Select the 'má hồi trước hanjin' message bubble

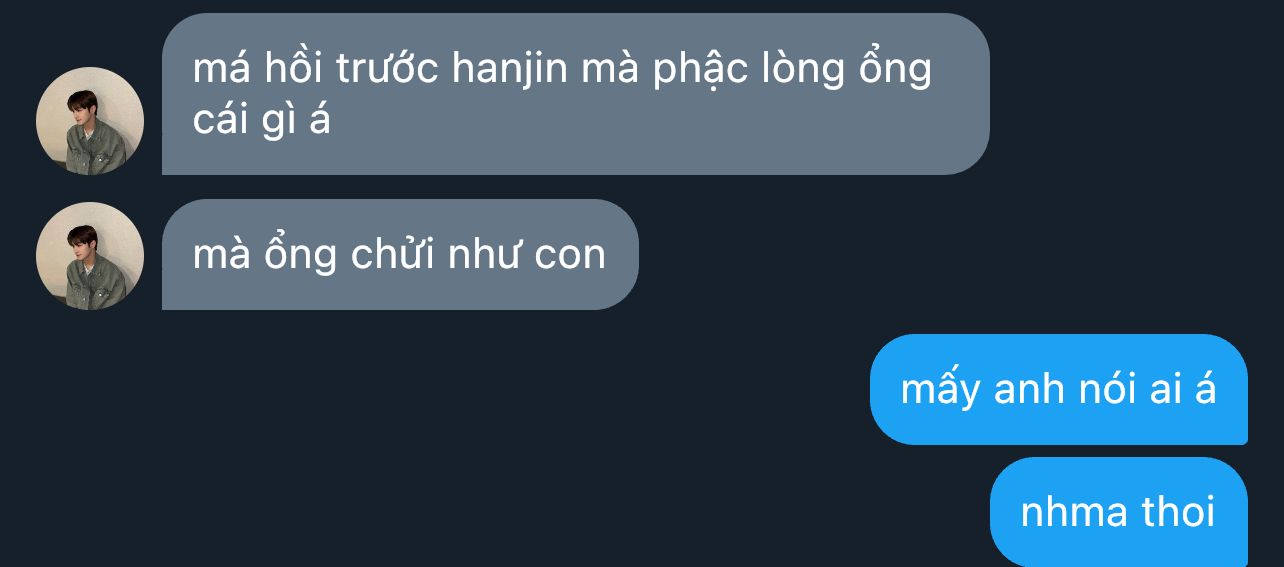[x=576, y=94]
